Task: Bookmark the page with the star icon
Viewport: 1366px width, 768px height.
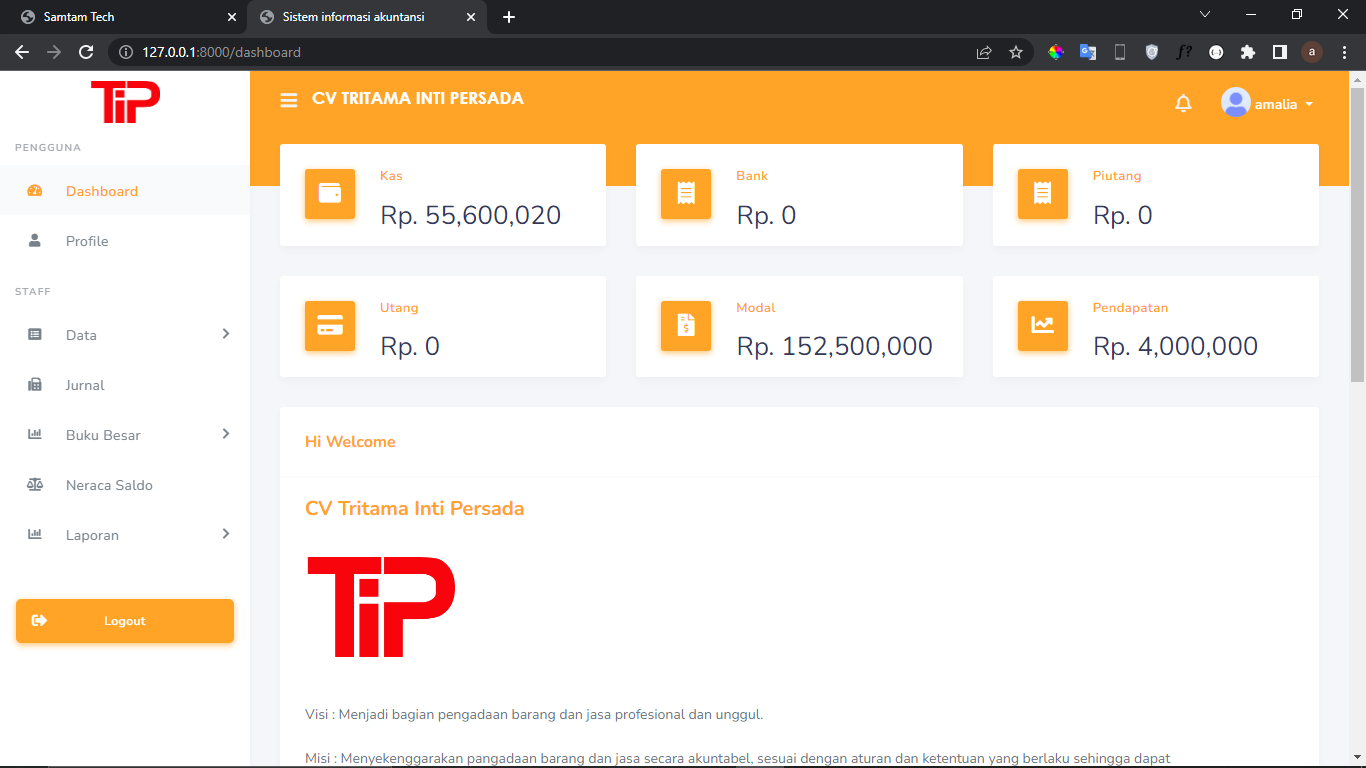Action: [1016, 52]
